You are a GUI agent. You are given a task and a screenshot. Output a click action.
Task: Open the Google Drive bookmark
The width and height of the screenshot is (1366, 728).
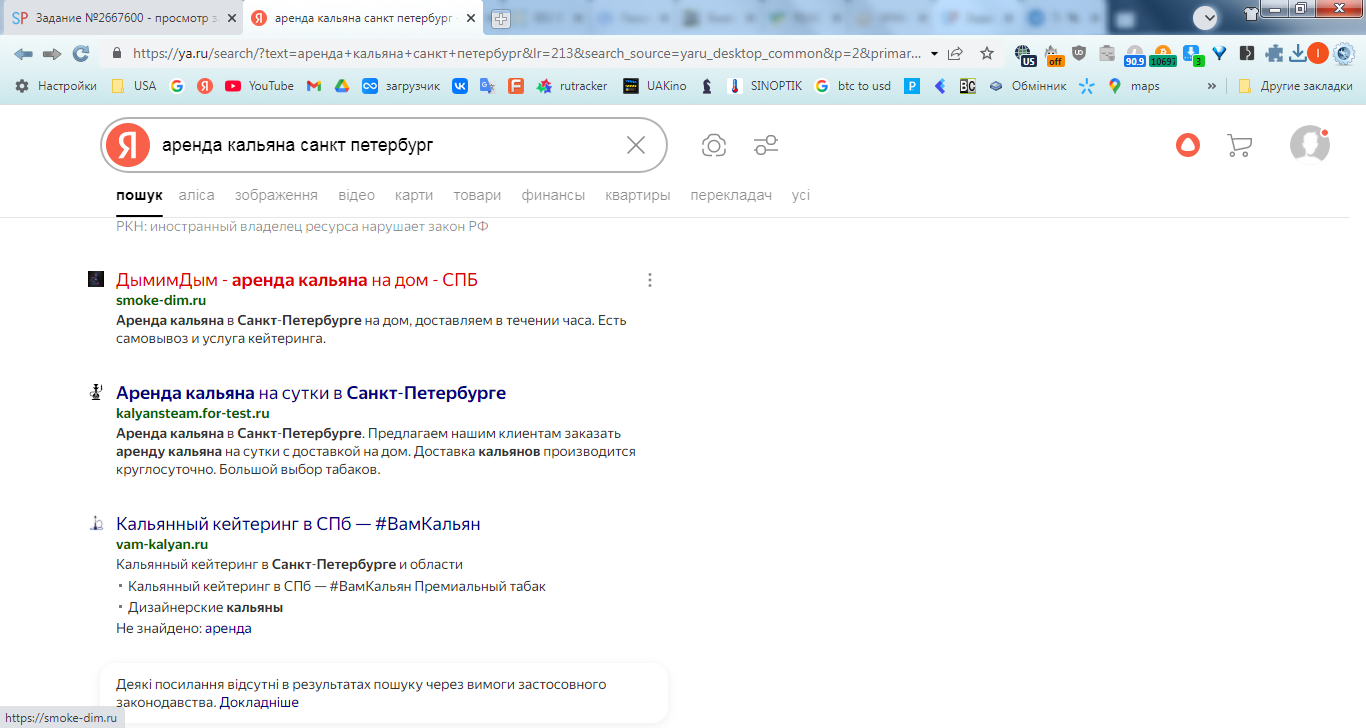point(342,86)
